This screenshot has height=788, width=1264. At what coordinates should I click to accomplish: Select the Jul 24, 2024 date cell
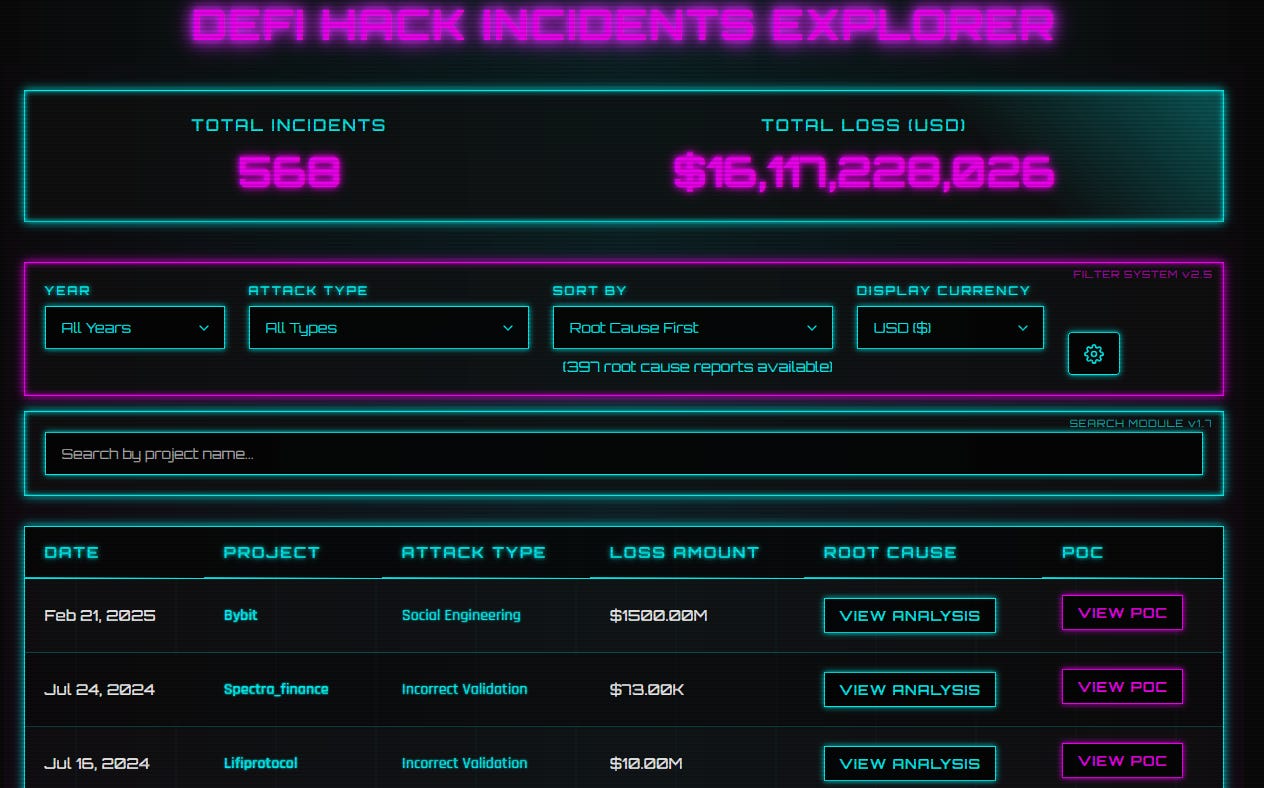click(99, 689)
